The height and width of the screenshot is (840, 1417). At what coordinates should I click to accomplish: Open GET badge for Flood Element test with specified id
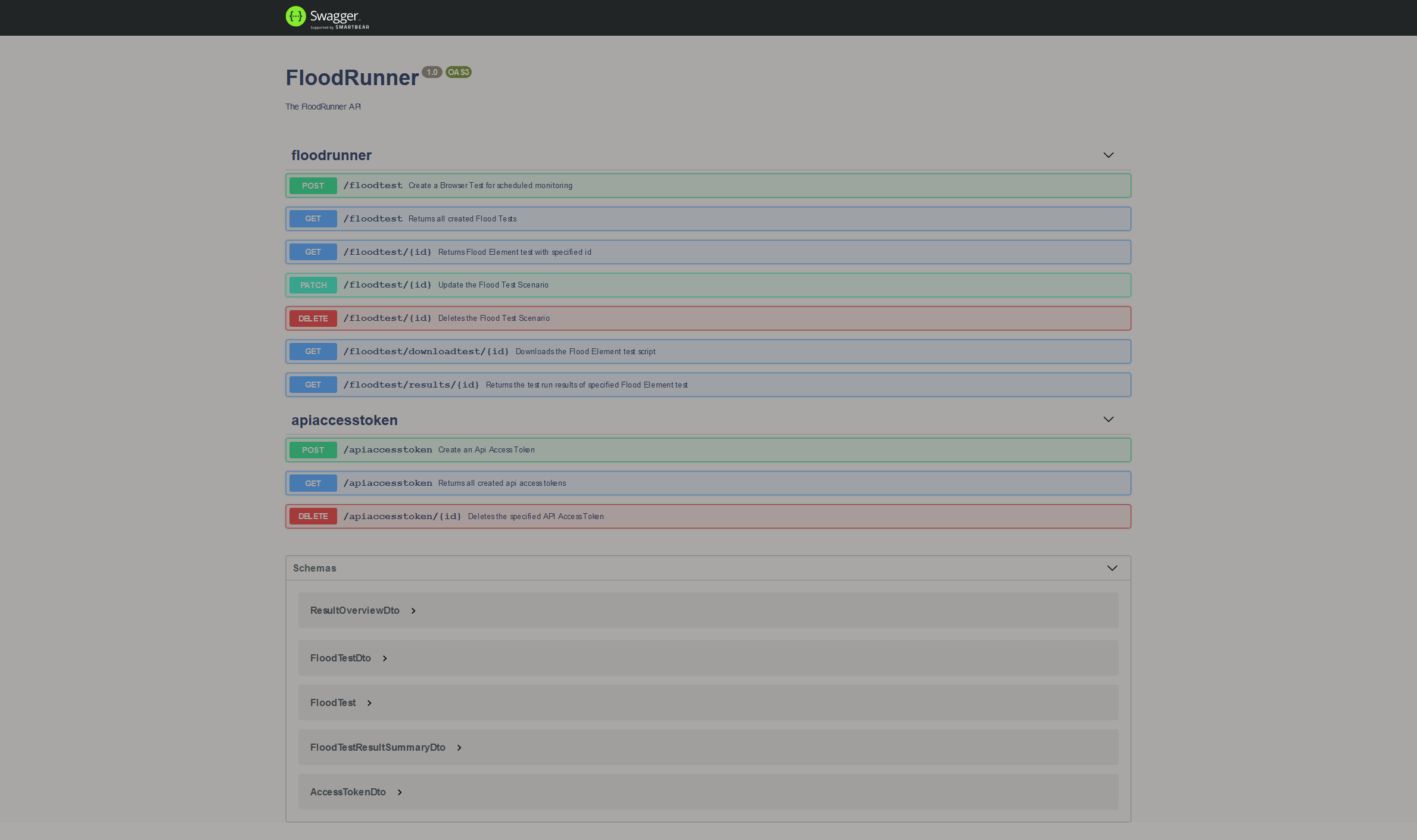[x=313, y=252]
